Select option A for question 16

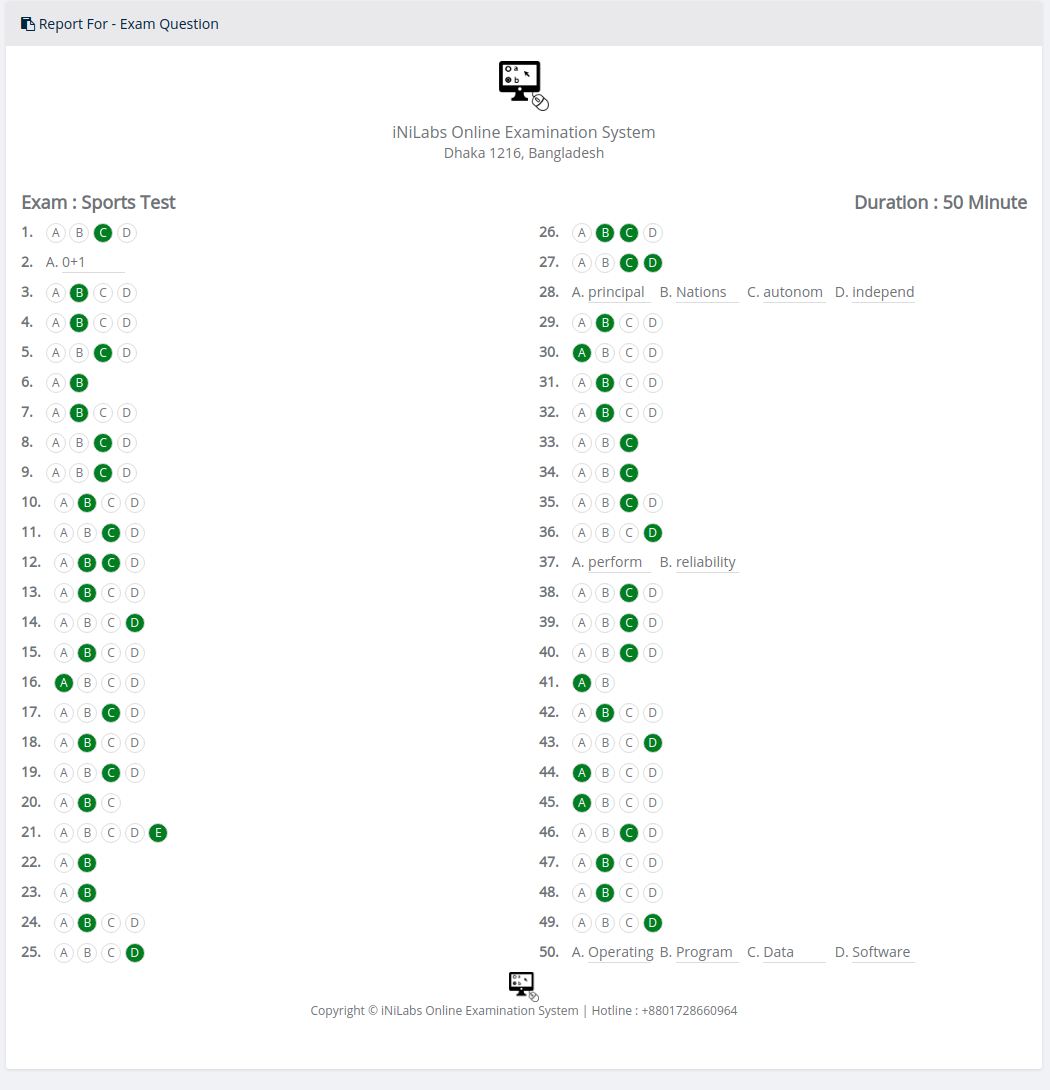[64, 683]
